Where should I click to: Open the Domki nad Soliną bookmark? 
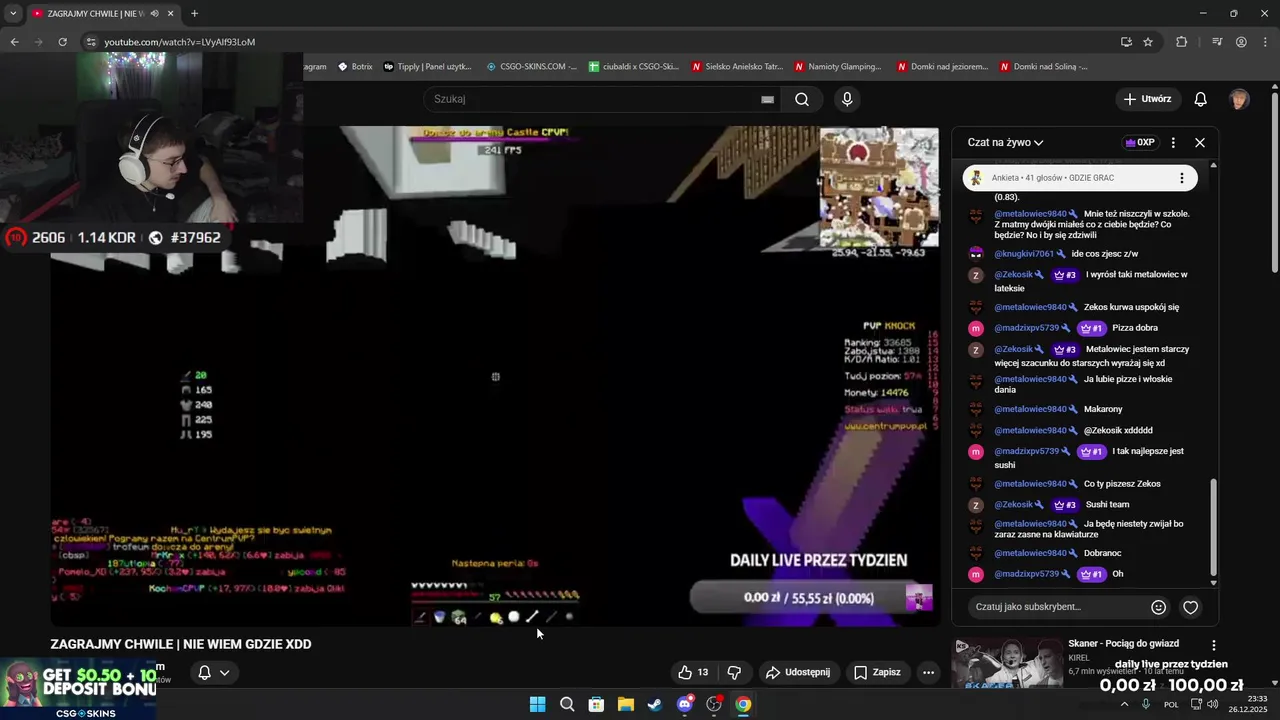(1044, 67)
